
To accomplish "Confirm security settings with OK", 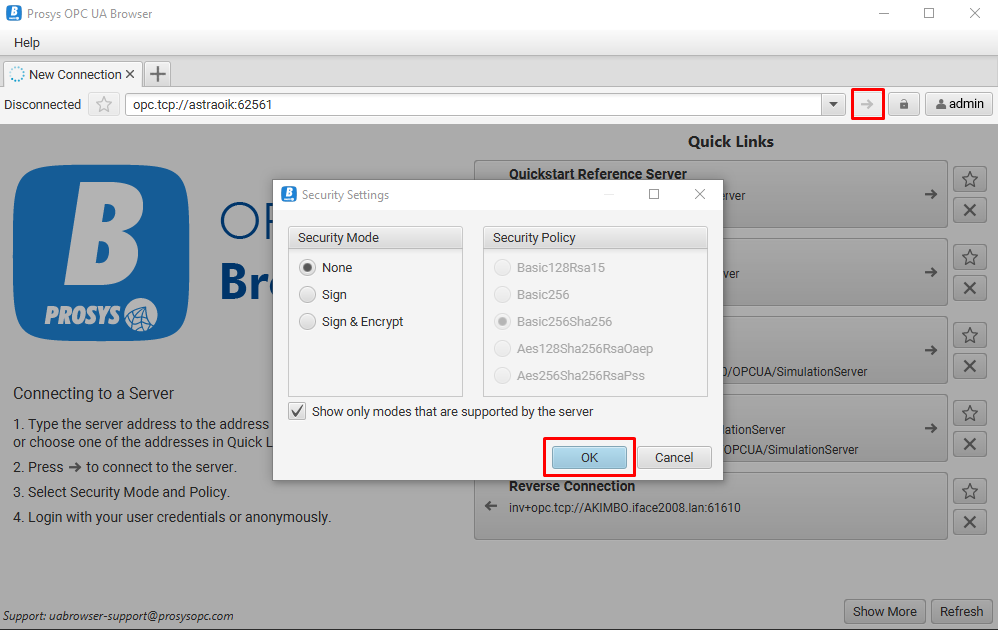I will (x=589, y=457).
